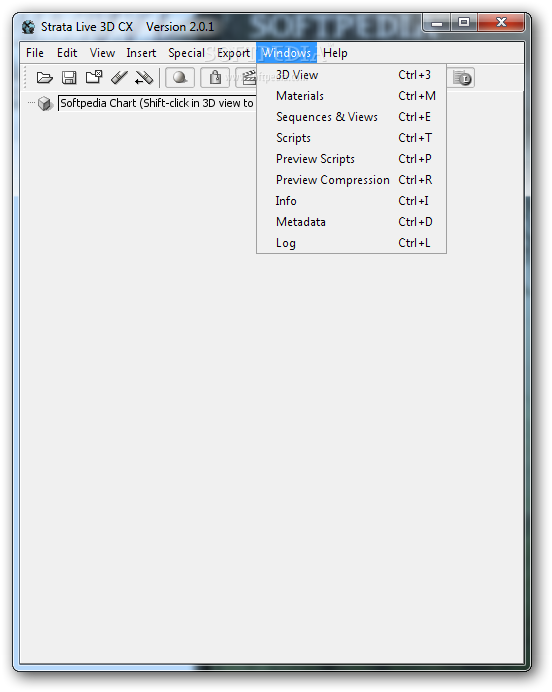
Task: Click the Open file folder icon
Action: click(45, 78)
